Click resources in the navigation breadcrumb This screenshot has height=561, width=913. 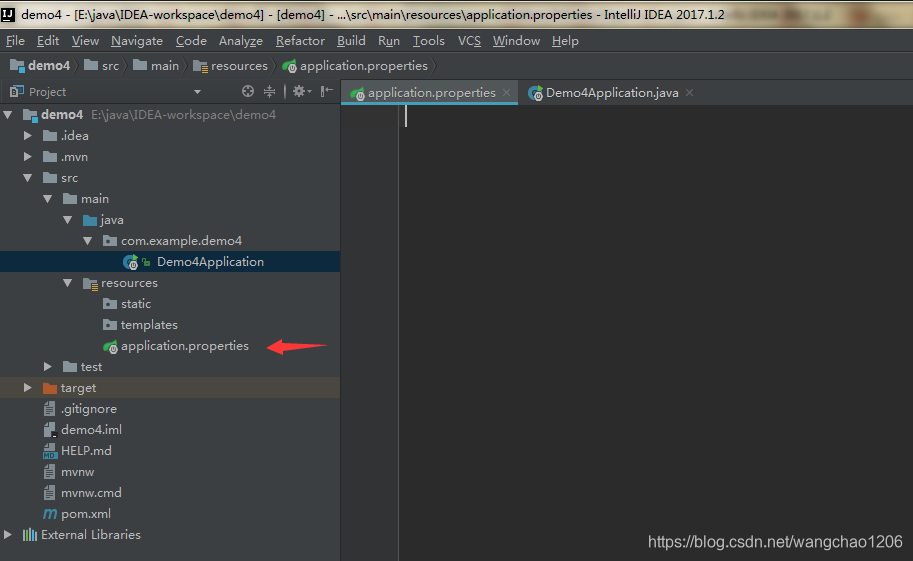[231, 66]
